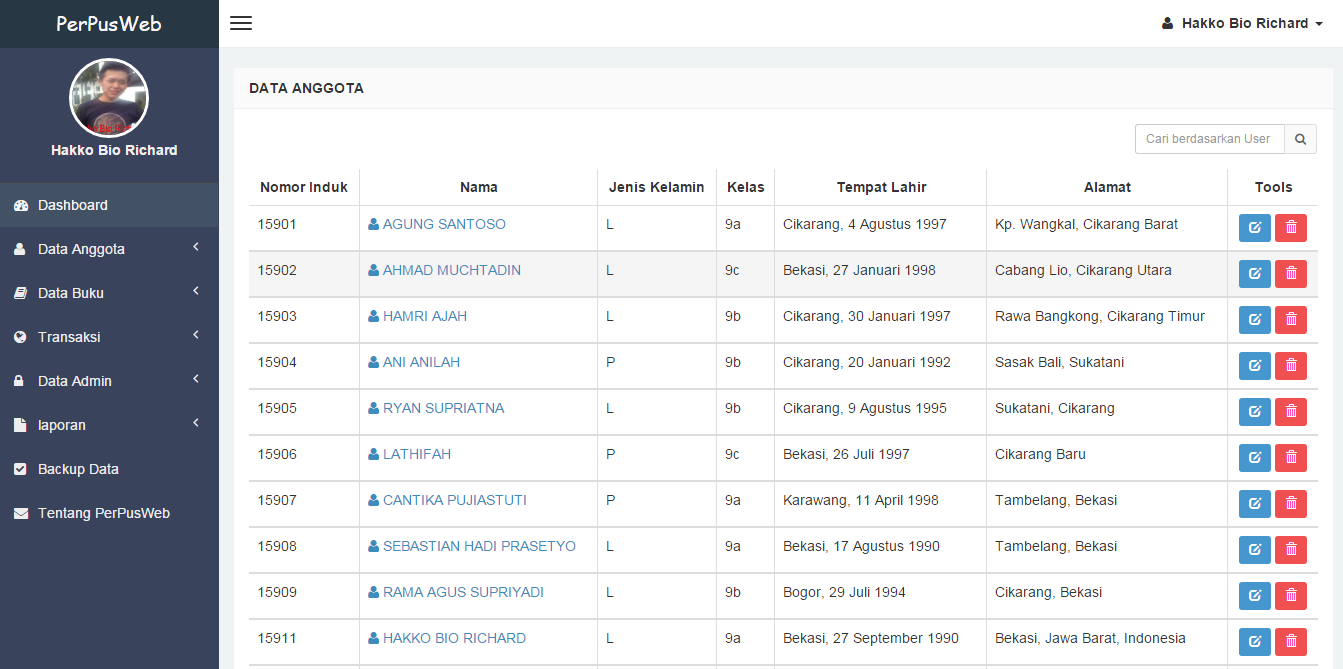Open the Backup Data menu item
The width and height of the screenshot is (1343, 669).
pyautogui.click(x=109, y=469)
